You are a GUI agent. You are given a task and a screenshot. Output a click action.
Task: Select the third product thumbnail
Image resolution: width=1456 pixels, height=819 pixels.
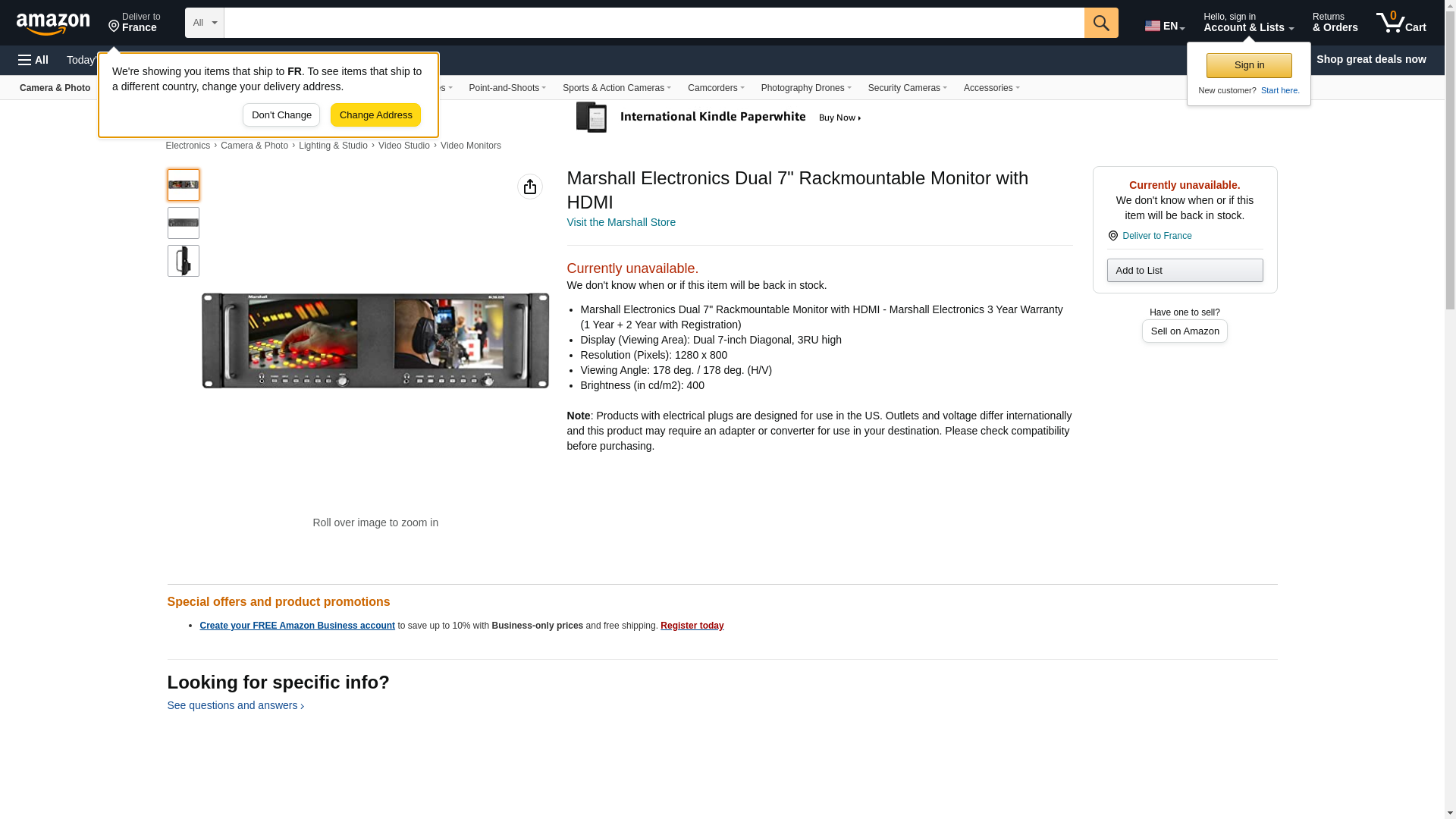[x=183, y=261]
